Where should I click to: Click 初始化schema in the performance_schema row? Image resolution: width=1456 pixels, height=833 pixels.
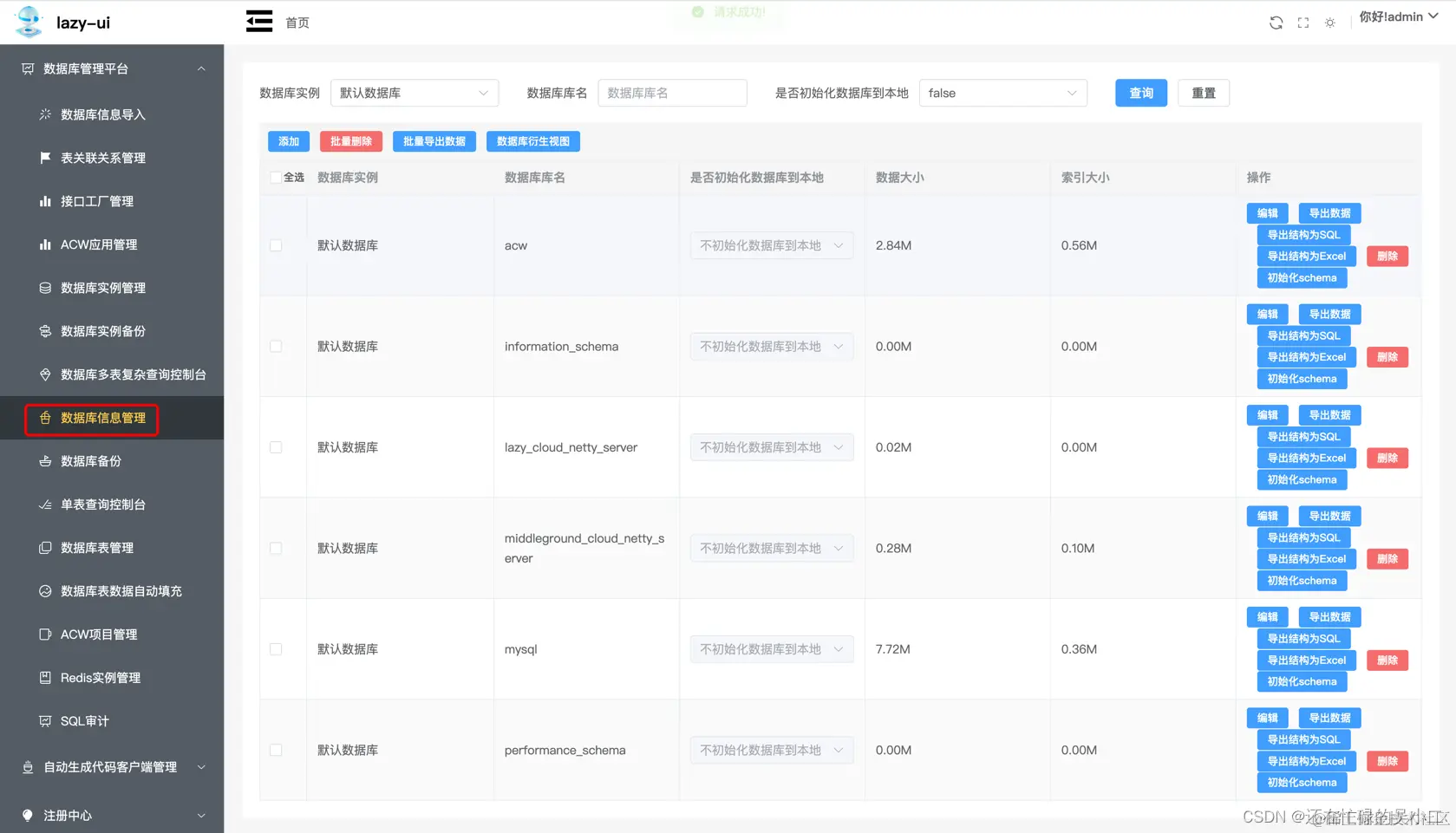(1303, 783)
